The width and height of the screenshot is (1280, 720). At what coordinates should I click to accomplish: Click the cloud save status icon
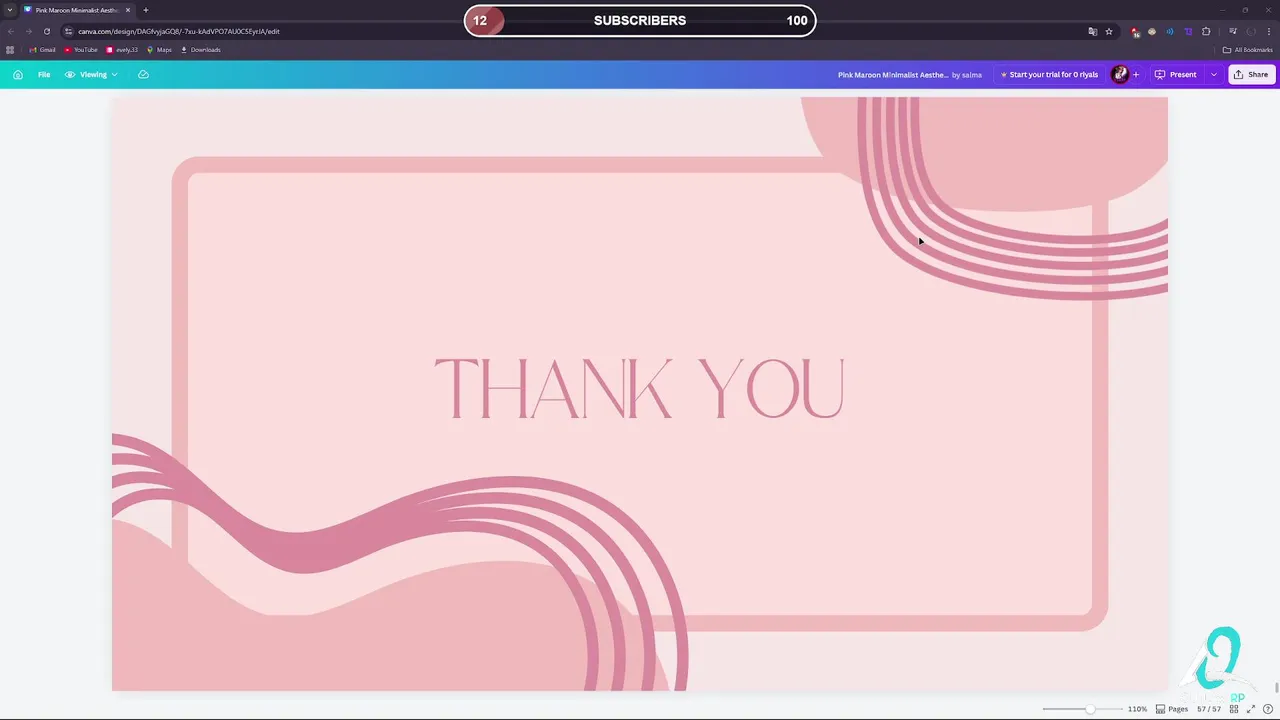[x=143, y=75]
